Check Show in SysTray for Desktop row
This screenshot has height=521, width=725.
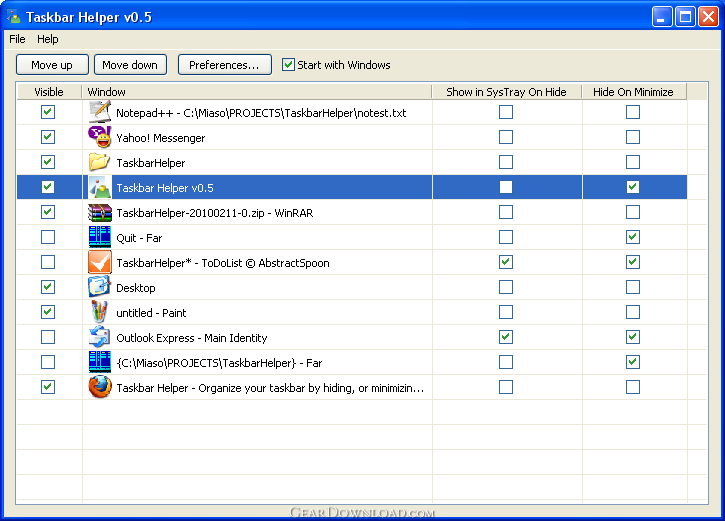tap(506, 287)
